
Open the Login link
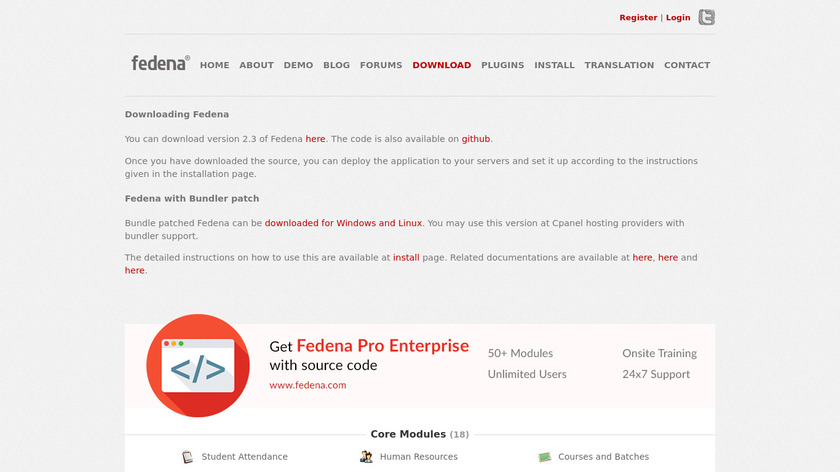tap(678, 18)
